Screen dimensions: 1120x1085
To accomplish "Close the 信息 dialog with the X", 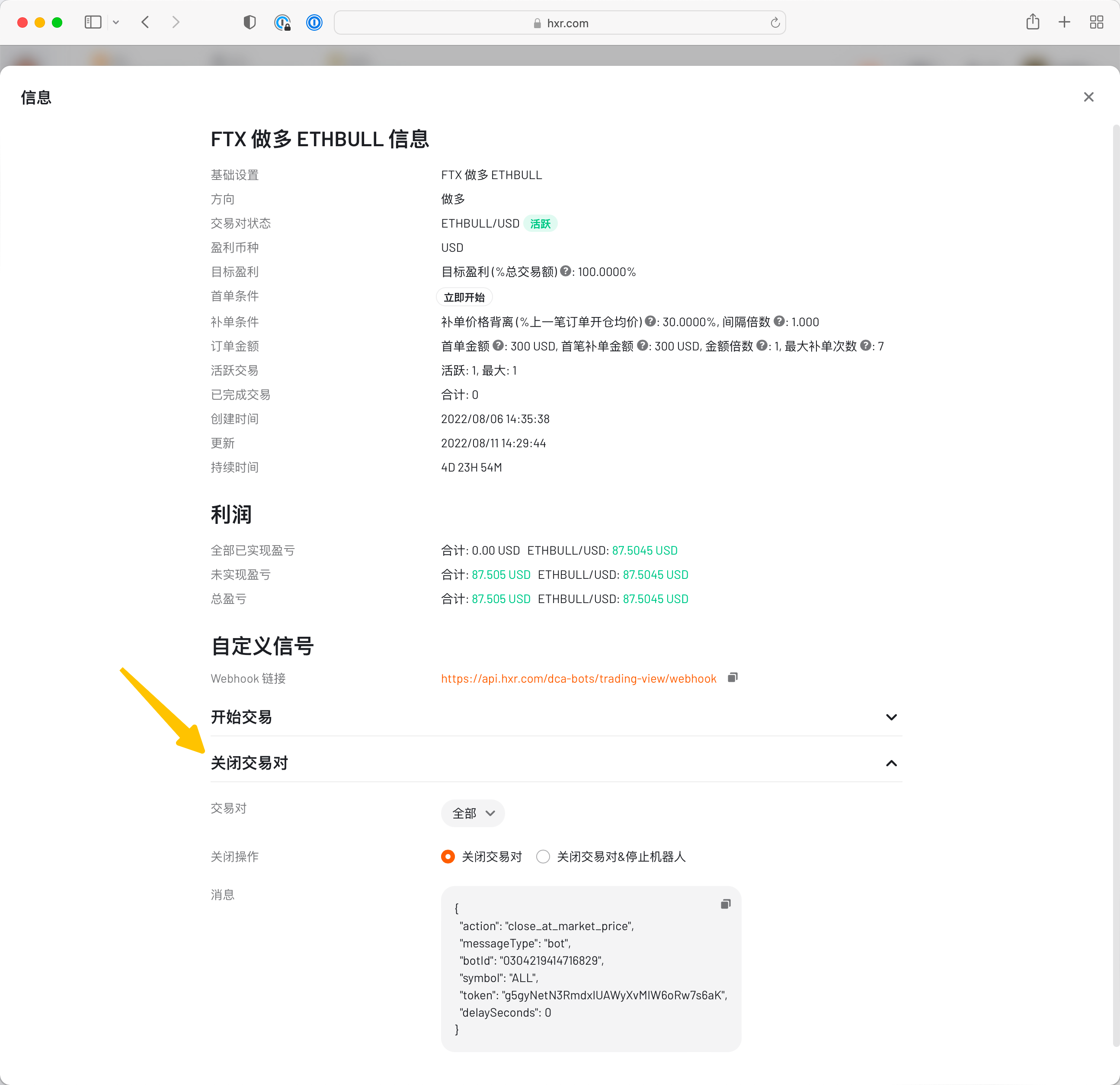I will pos(1088,97).
